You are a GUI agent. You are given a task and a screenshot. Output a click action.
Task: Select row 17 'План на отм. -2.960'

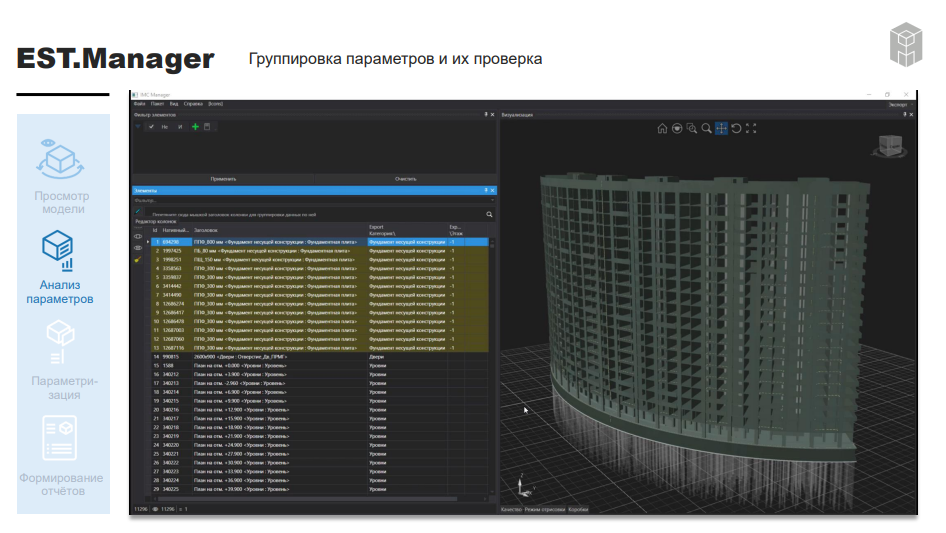pyautogui.click(x=320, y=383)
